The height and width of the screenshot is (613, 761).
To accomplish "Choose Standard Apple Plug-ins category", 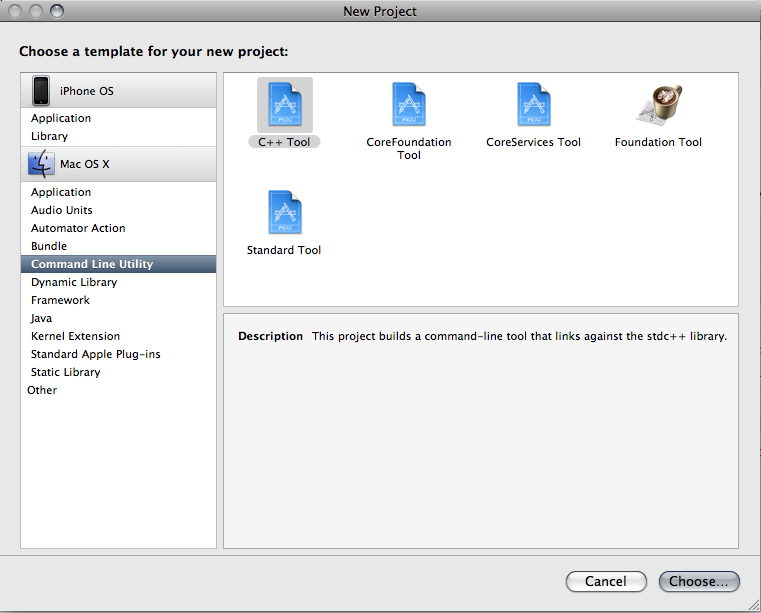I will 95,354.
